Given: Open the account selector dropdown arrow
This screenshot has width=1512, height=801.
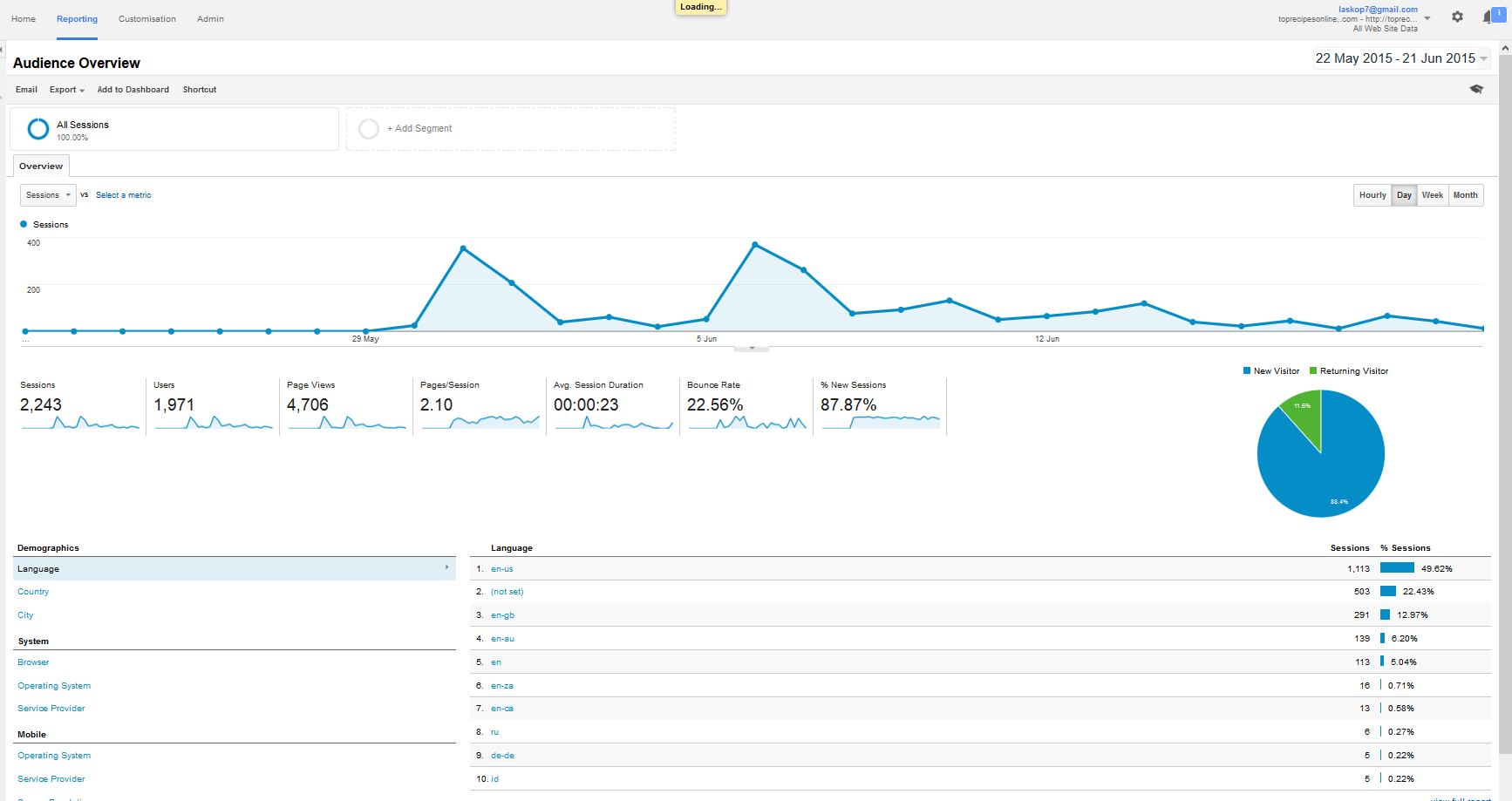Looking at the screenshot, I should 1427,18.
